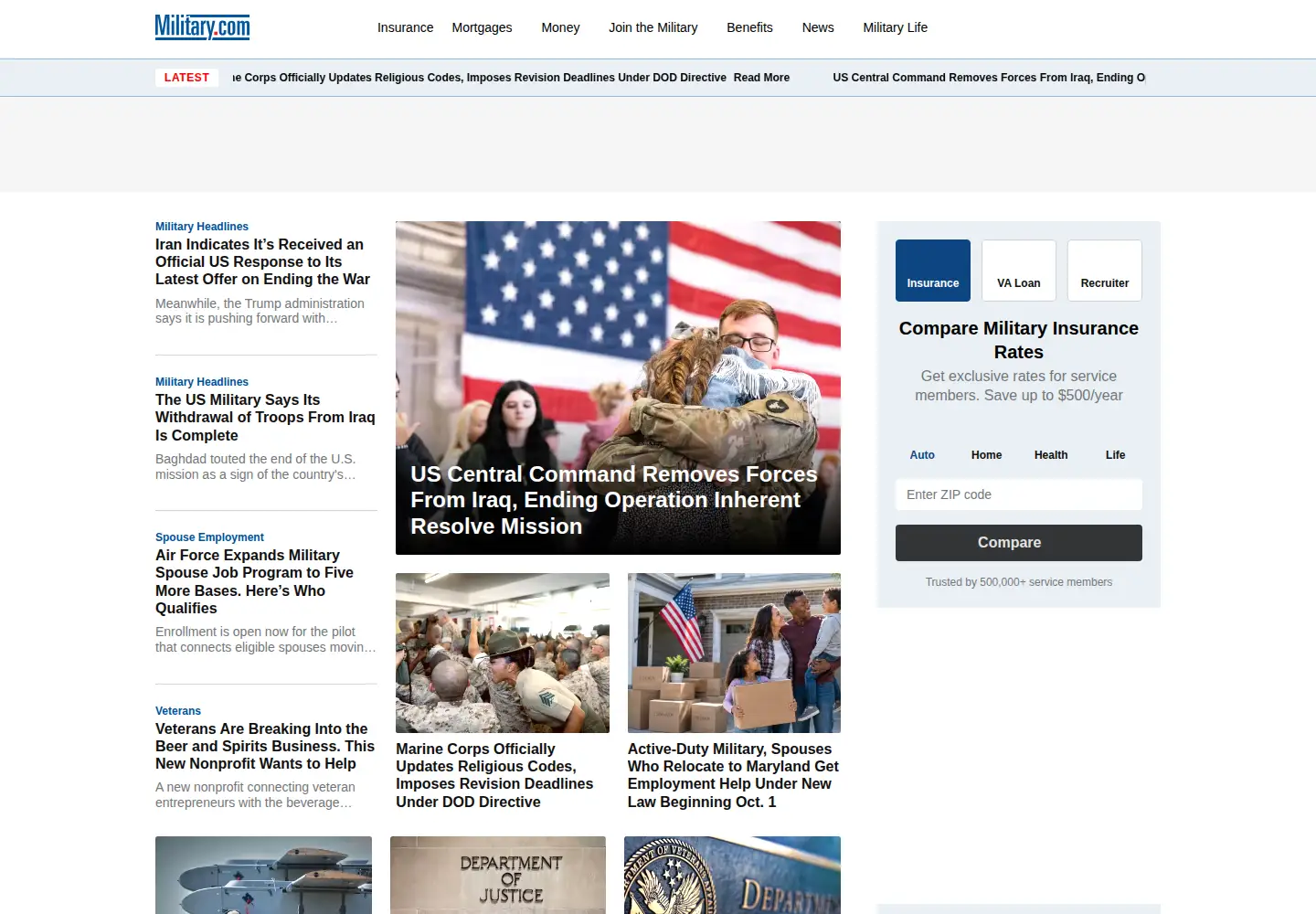The image size is (1316, 914).
Task: Click Enrollment is open for pilot summary
Action: point(265,640)
